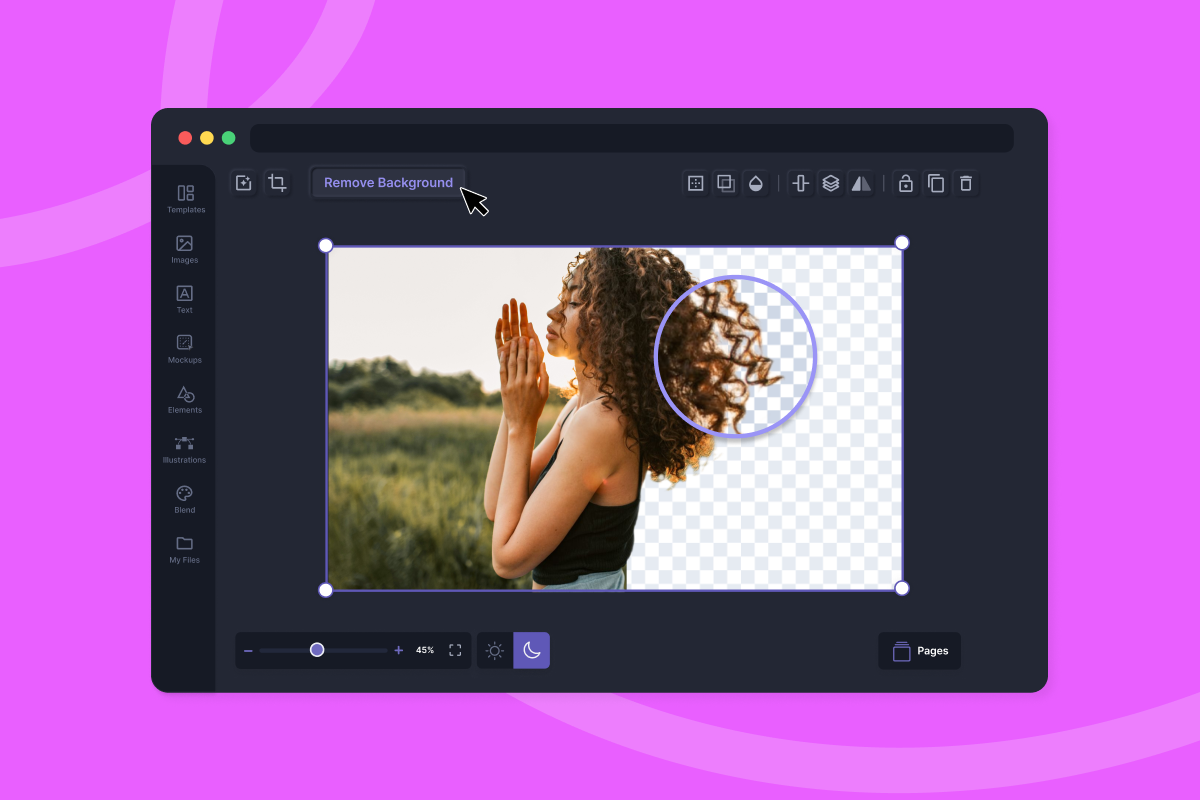Viewport: 1200px width, 800px height.
Task: Click the minus zoom out button
Action: tap(248, 651)
